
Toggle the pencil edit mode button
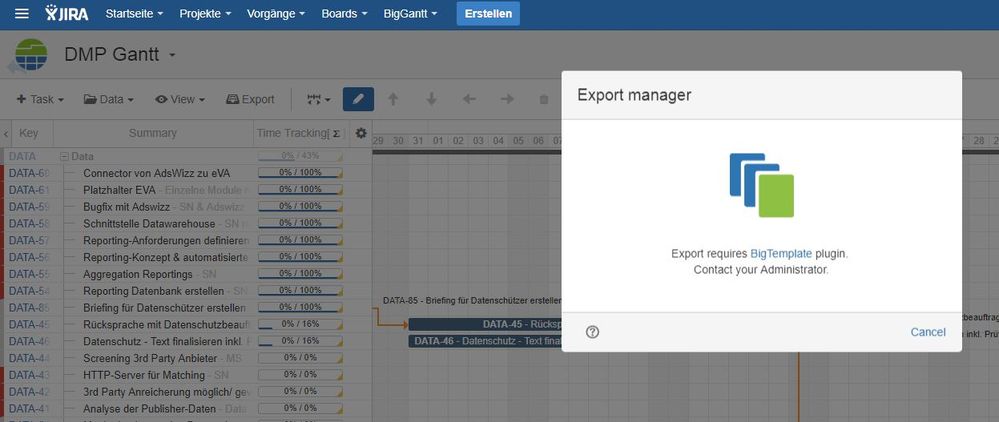[x=358, y=99]
